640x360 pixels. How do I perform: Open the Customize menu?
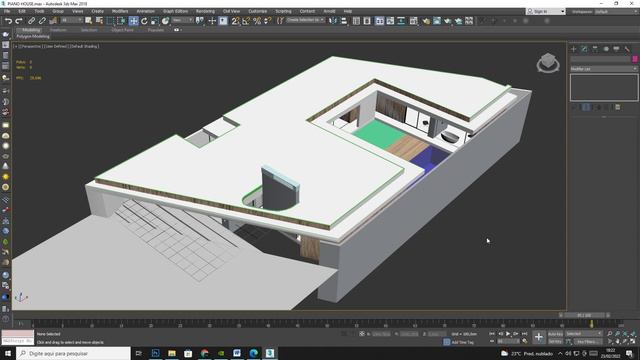(x=258, y=11)
